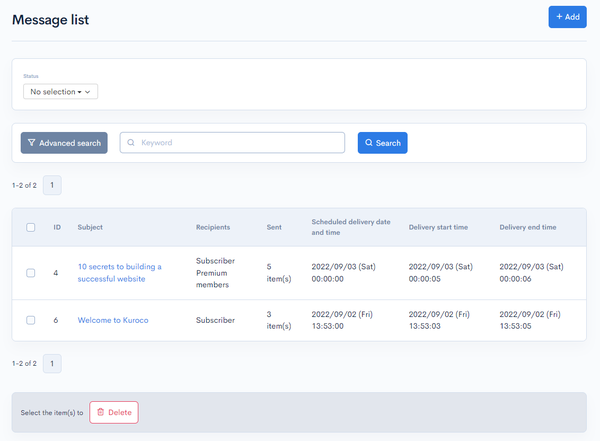Click '3 item(s)' sent count
The width and height of the screenshot is (600, 441).
279,320
